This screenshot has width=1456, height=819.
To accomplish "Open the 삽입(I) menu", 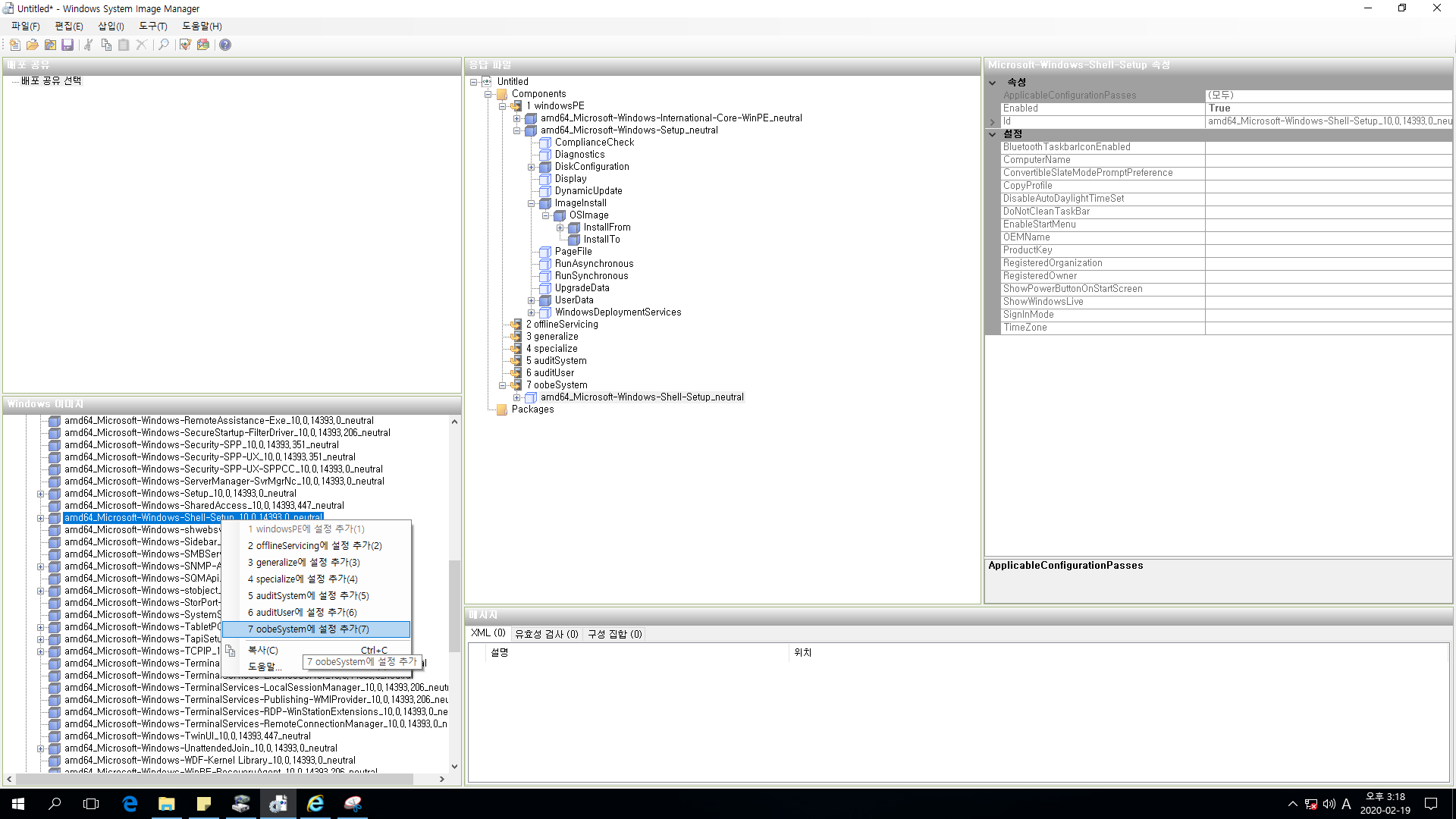I will [x=111, y=26].
